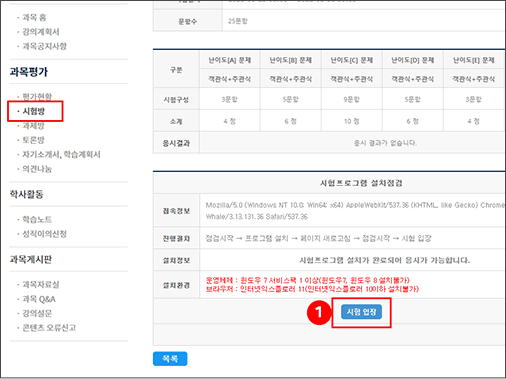Screen dimensions: 506x379
Task: Click the blue 시험 입장 button
Action: tap(361, 312)
